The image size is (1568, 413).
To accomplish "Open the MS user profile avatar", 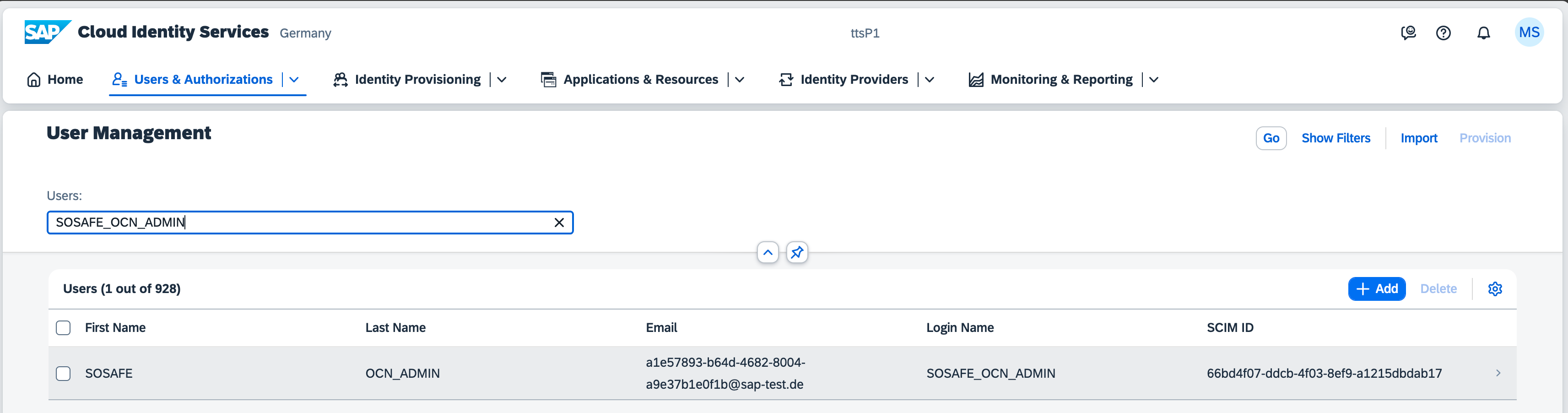I will [1529, 33].
